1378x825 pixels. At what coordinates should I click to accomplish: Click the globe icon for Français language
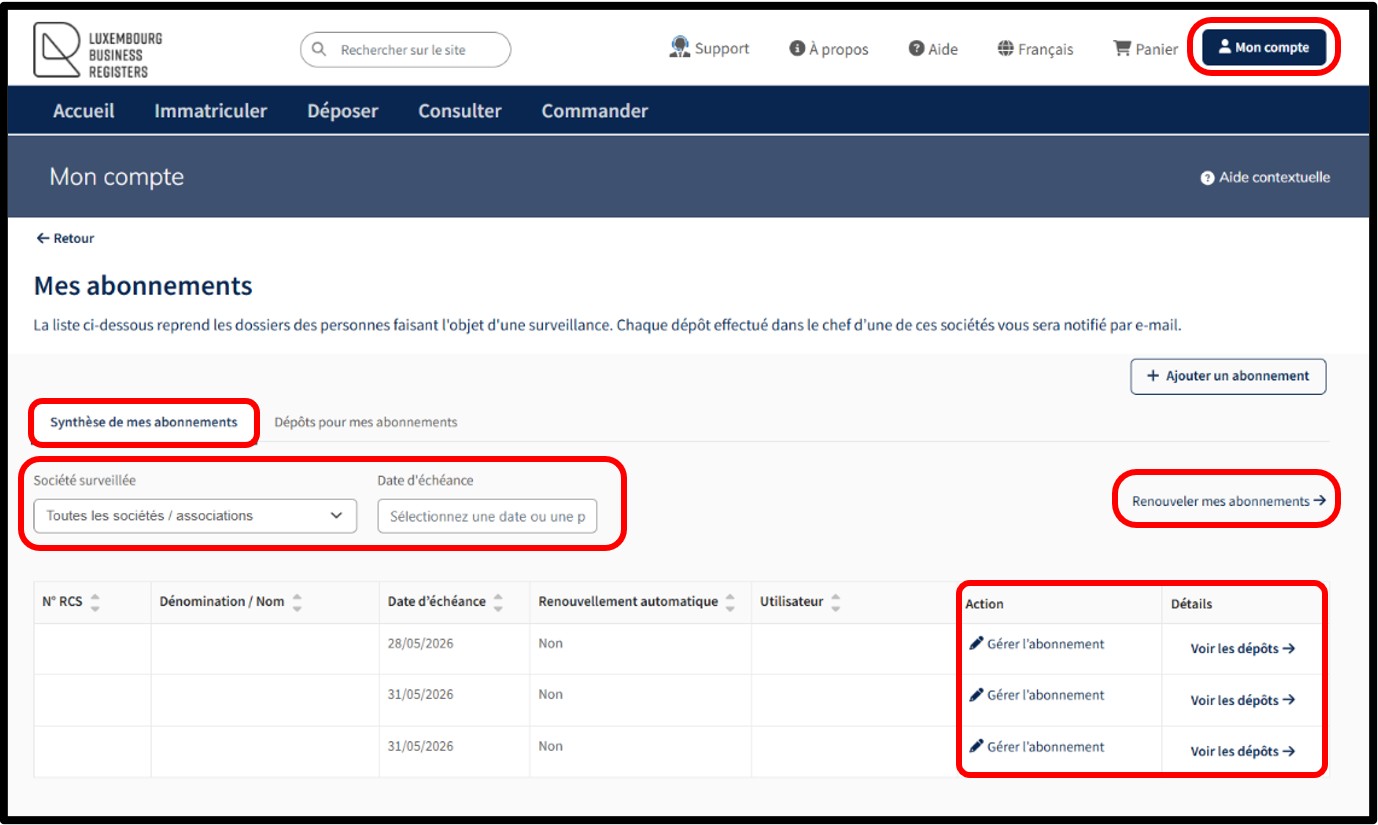tap(1006, 49)
